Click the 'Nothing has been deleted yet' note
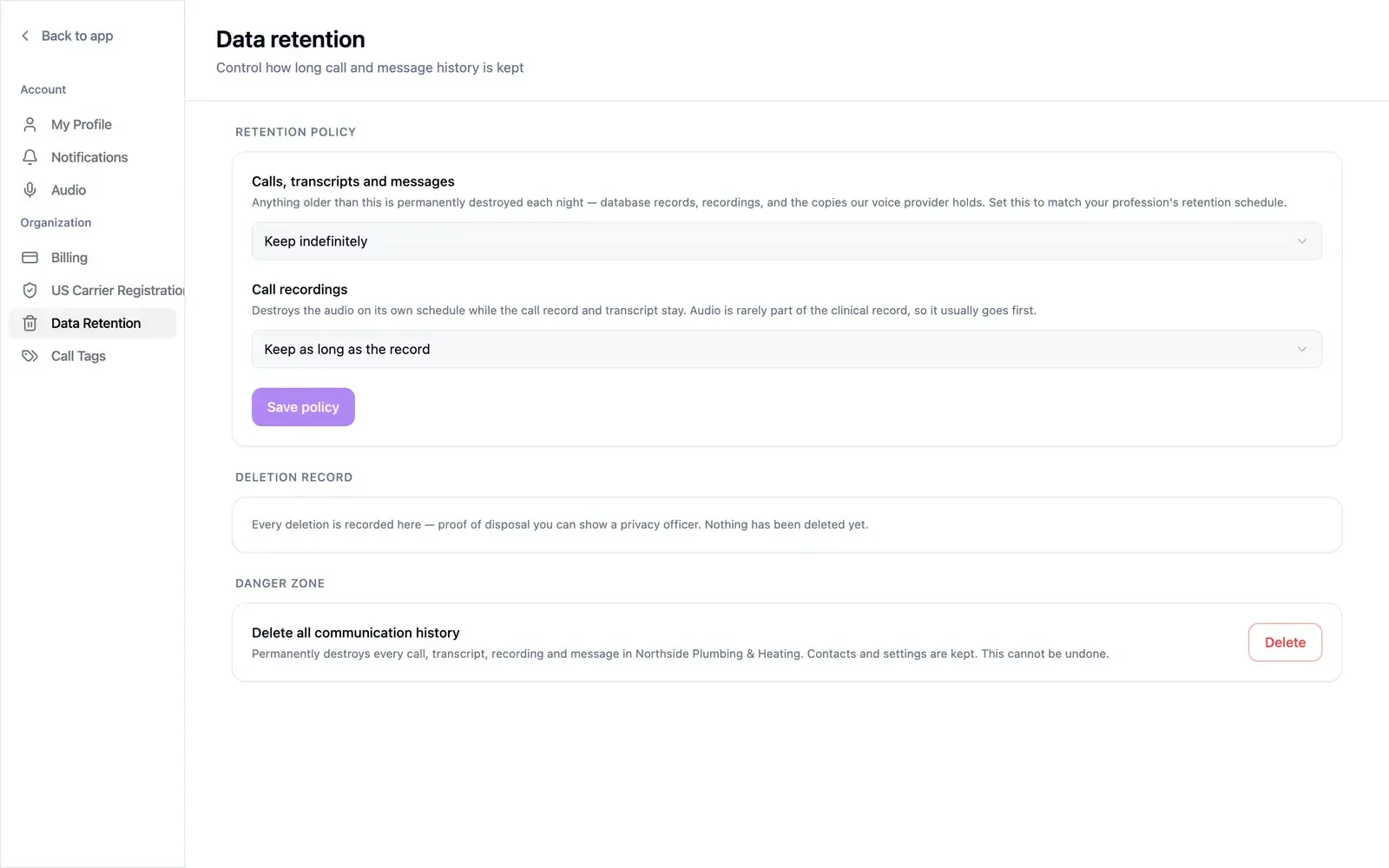The height and width of the screenshot is (868, 1389). pyautogui.click(x=787, y=524)
